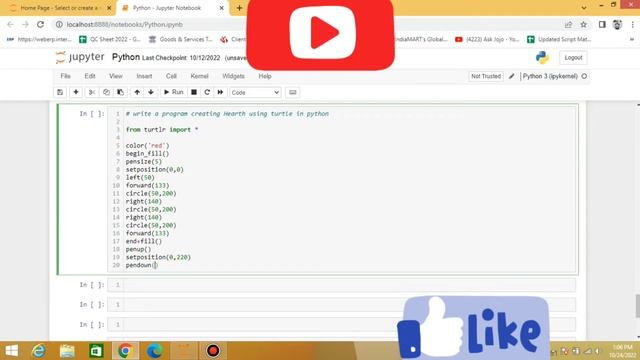
Task: Open the weberp bookmark
Action: pos(39,39)
